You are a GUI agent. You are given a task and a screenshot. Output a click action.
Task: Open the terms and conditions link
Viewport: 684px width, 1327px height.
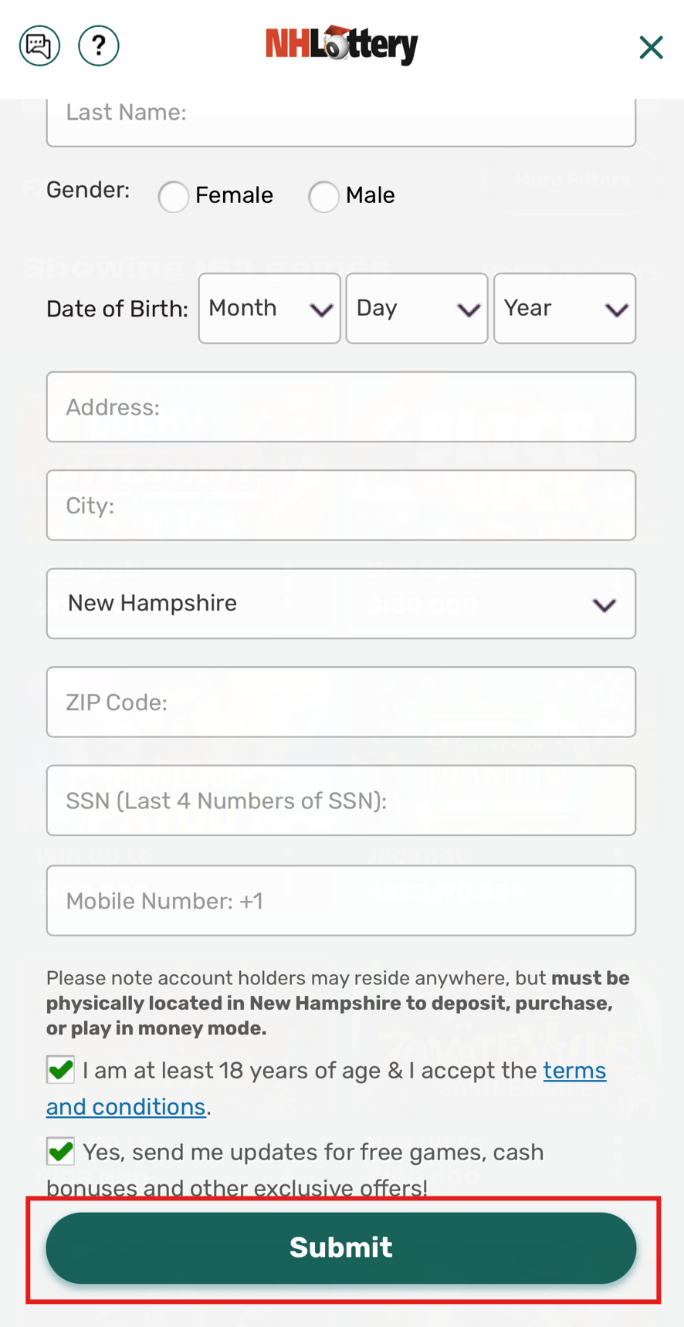click(x=575, y=1070)
